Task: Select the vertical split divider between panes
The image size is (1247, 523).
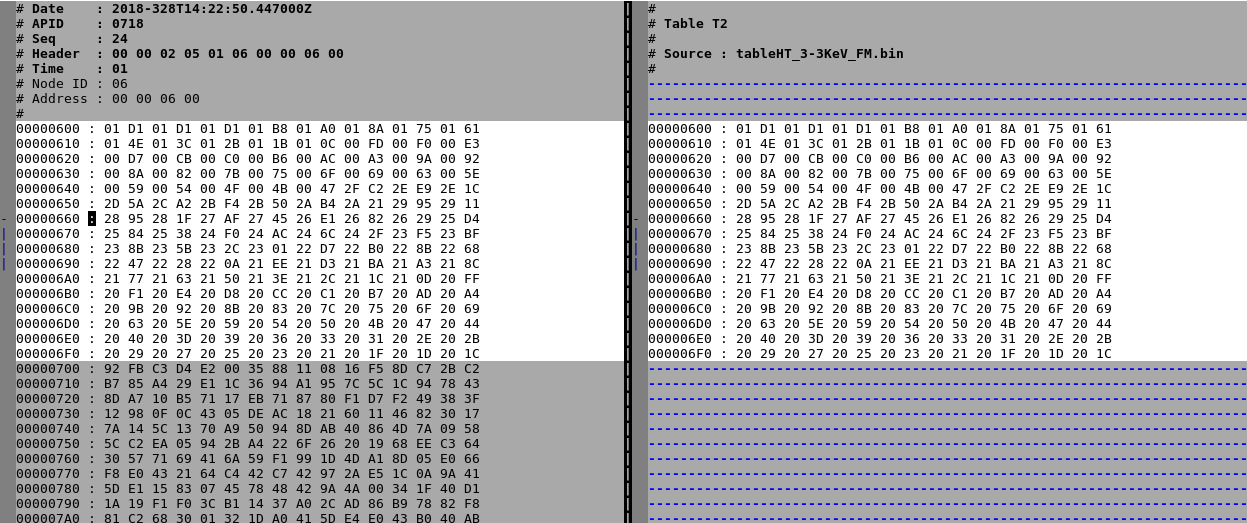Action: pyautogui.click(x=629, y=261)
